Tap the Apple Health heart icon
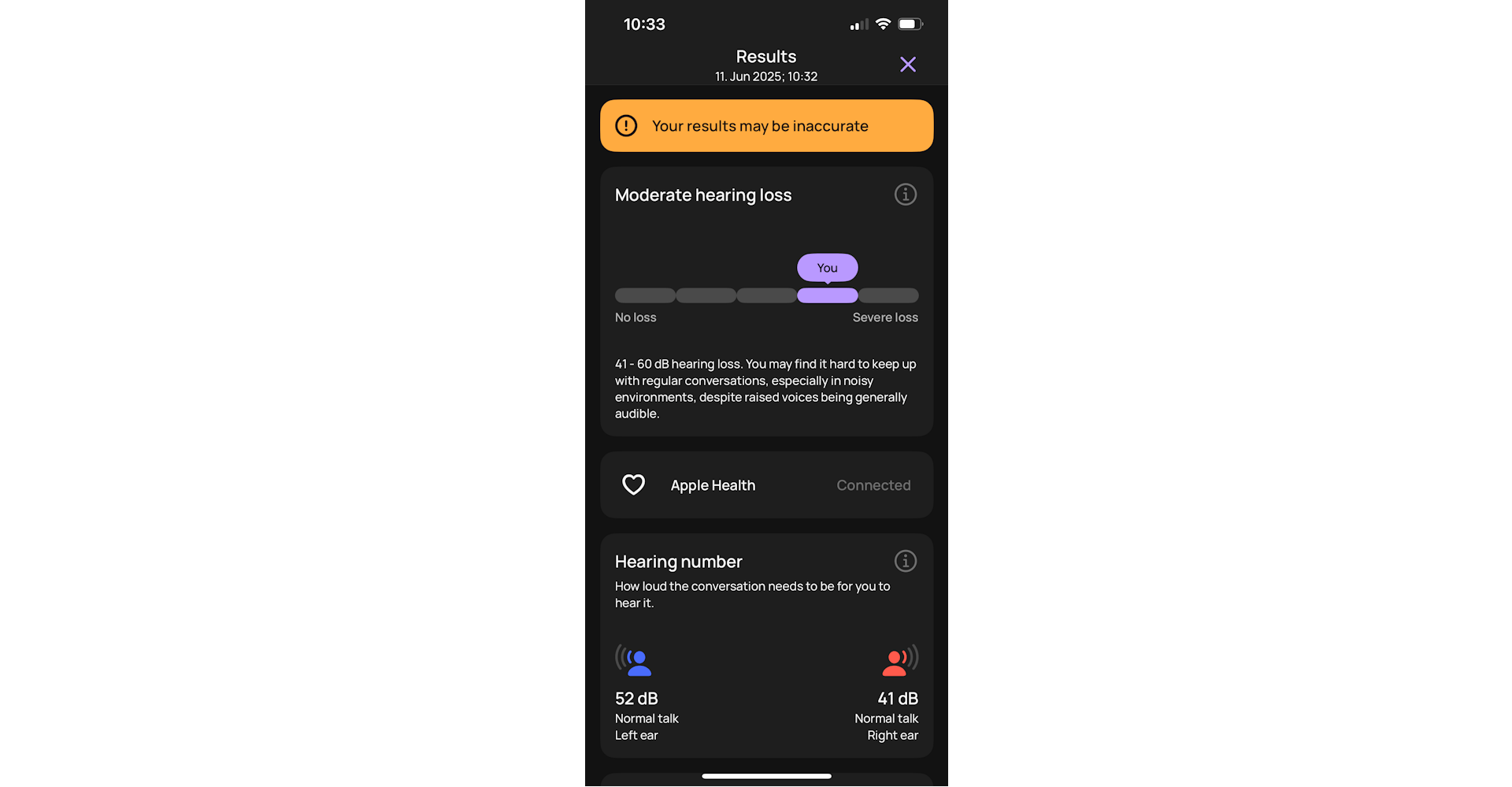The image size is (1512, 787). click(x=633, y=484)
